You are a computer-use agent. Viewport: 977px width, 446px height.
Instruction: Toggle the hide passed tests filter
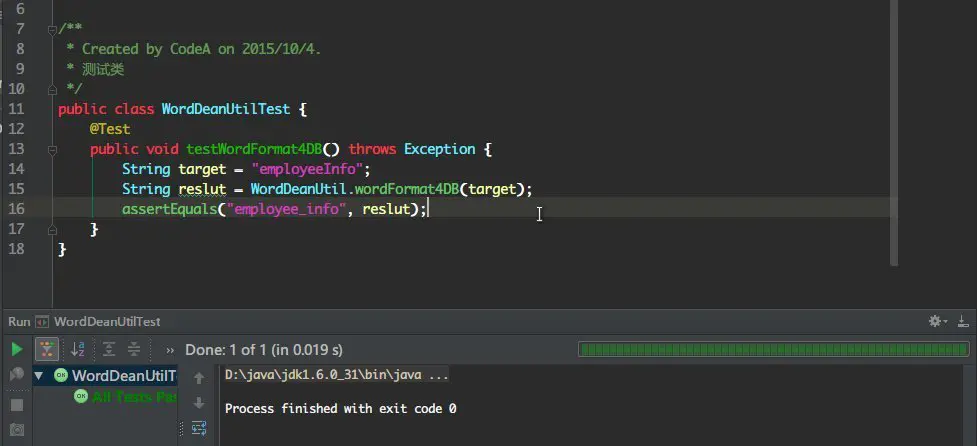click(x=47, y=349)
